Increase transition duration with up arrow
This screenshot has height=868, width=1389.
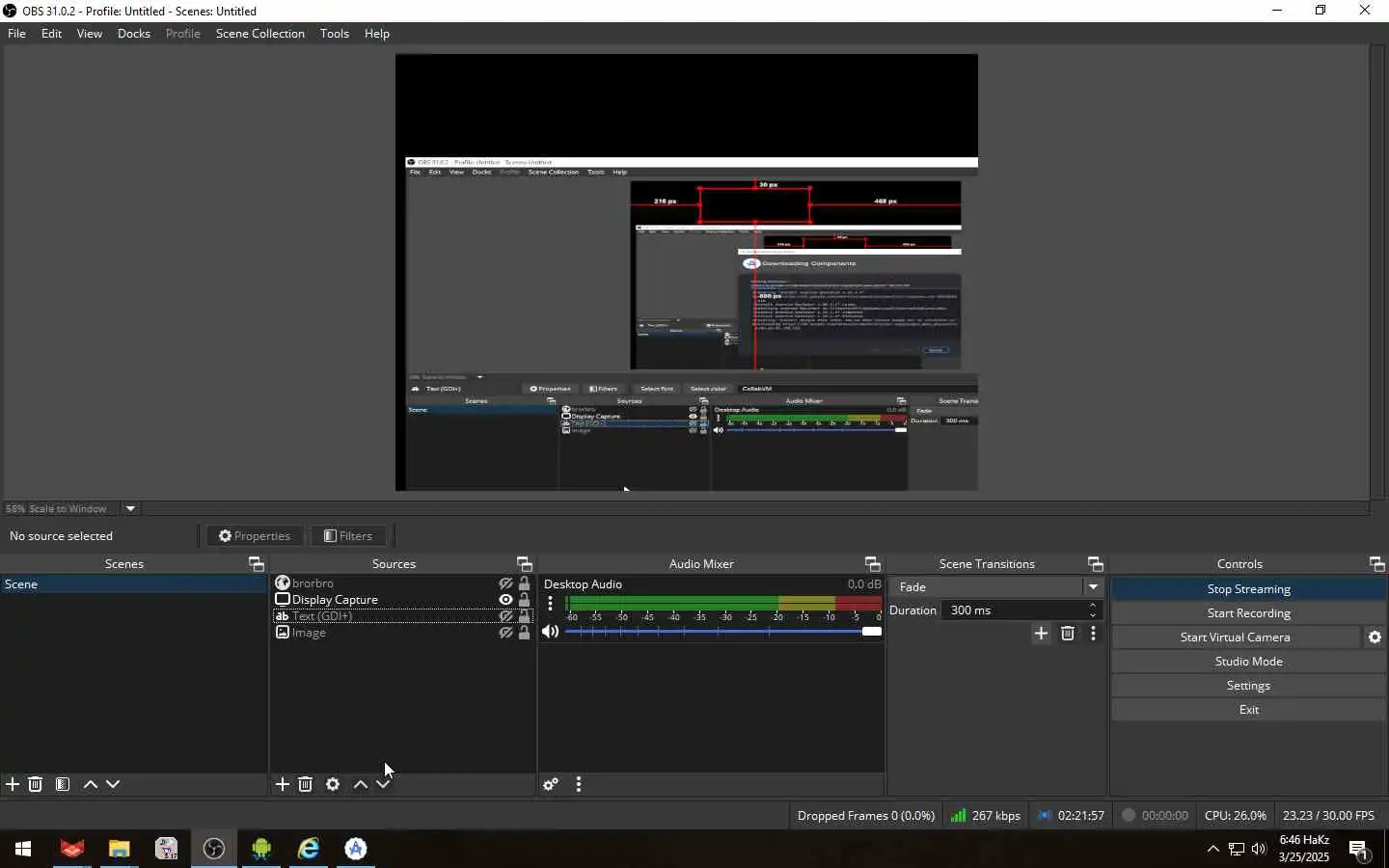(x=1093, y=606)
